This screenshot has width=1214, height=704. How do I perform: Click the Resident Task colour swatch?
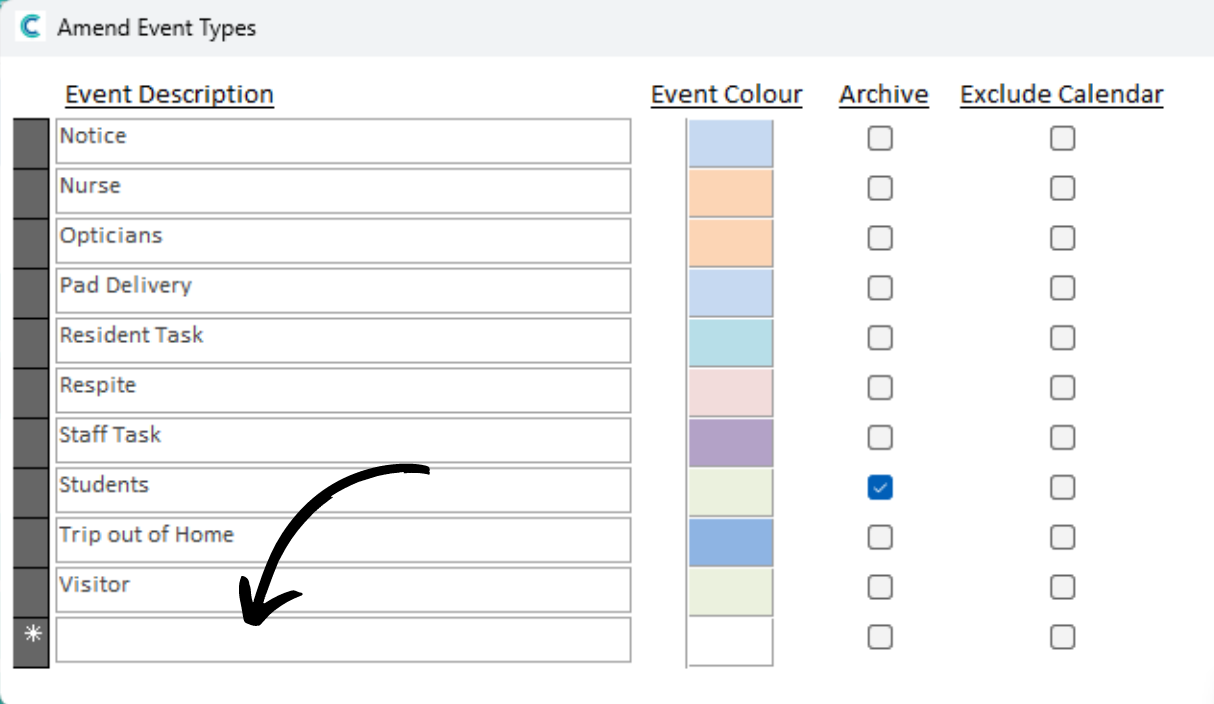point(730,342)
